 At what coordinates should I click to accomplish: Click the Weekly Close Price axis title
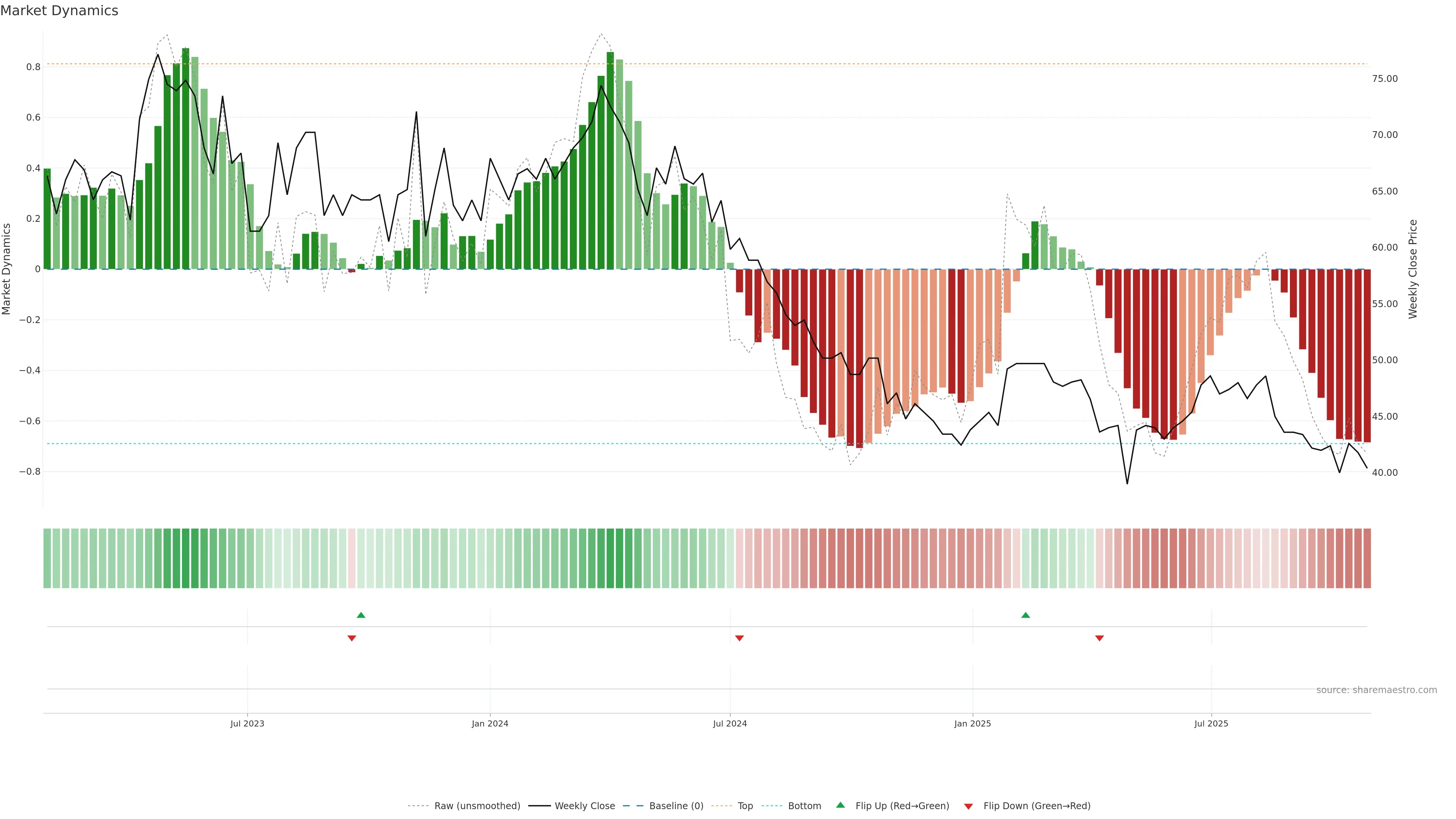(1412, 269)
